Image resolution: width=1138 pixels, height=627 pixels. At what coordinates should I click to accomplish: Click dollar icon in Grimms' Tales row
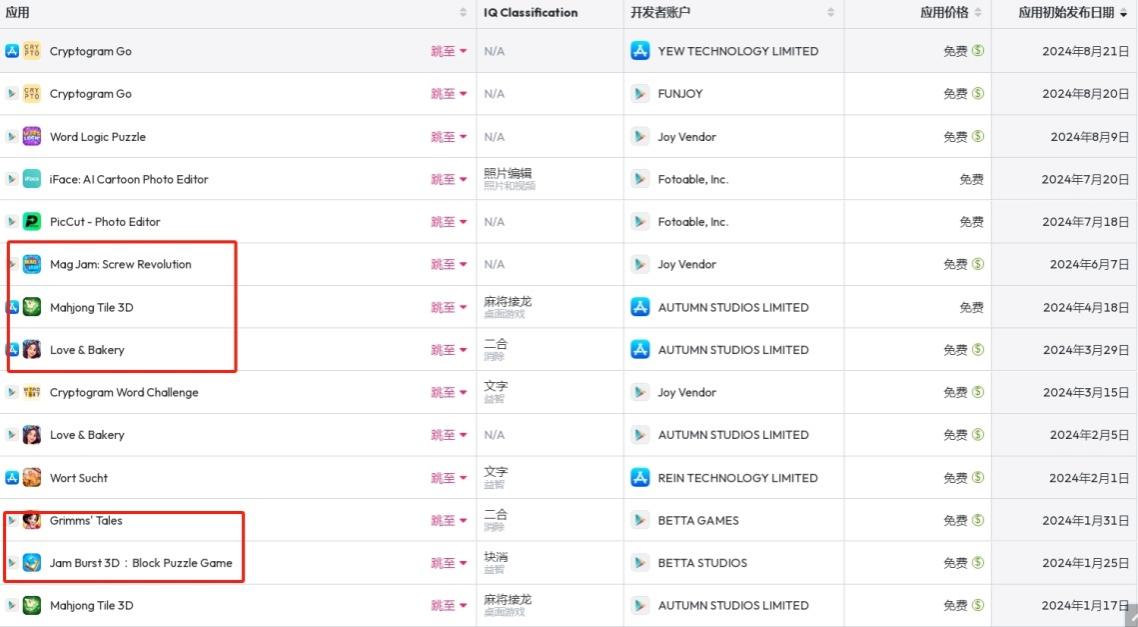978,520
